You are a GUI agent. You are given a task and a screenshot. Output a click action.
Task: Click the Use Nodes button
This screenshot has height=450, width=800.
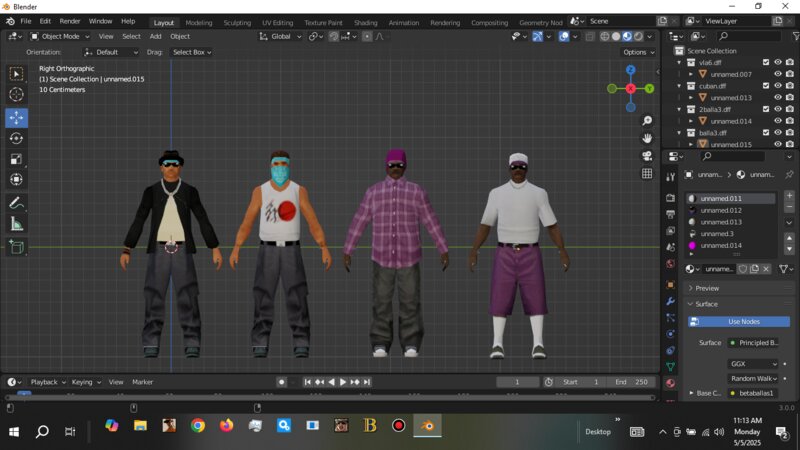(x=739, y=321)
